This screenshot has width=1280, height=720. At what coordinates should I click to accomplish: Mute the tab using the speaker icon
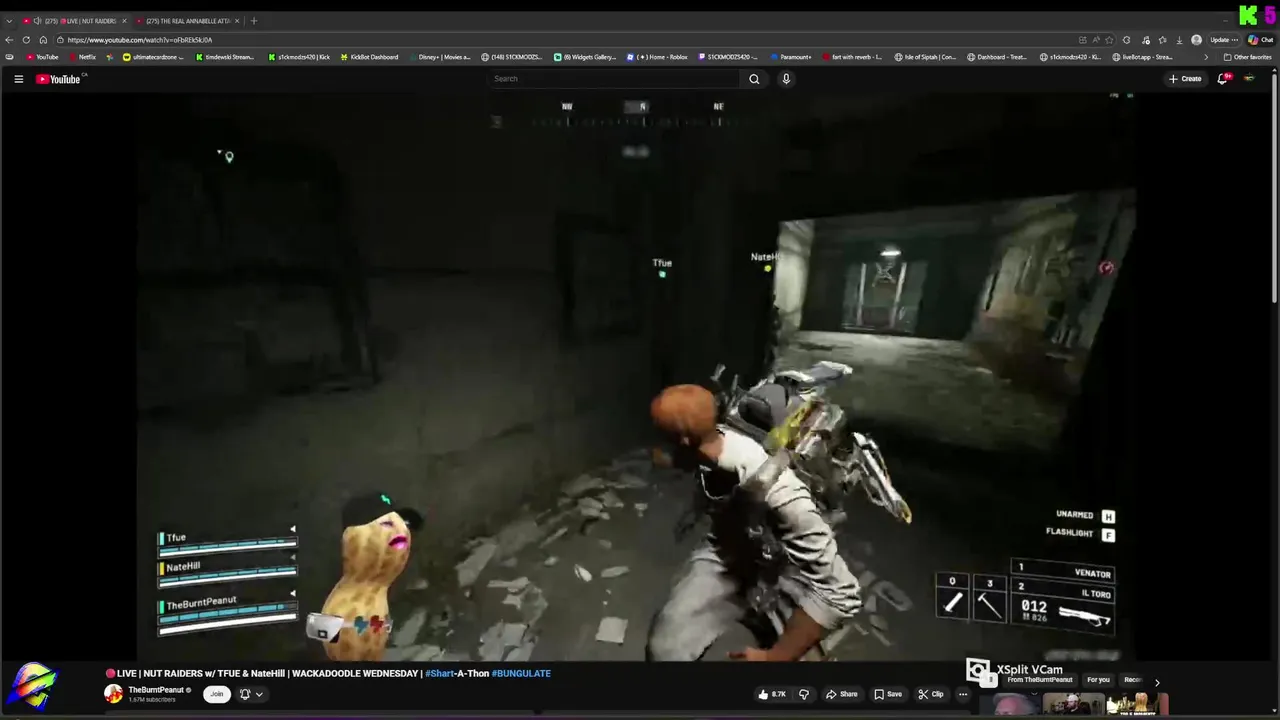tap(37, 21)
